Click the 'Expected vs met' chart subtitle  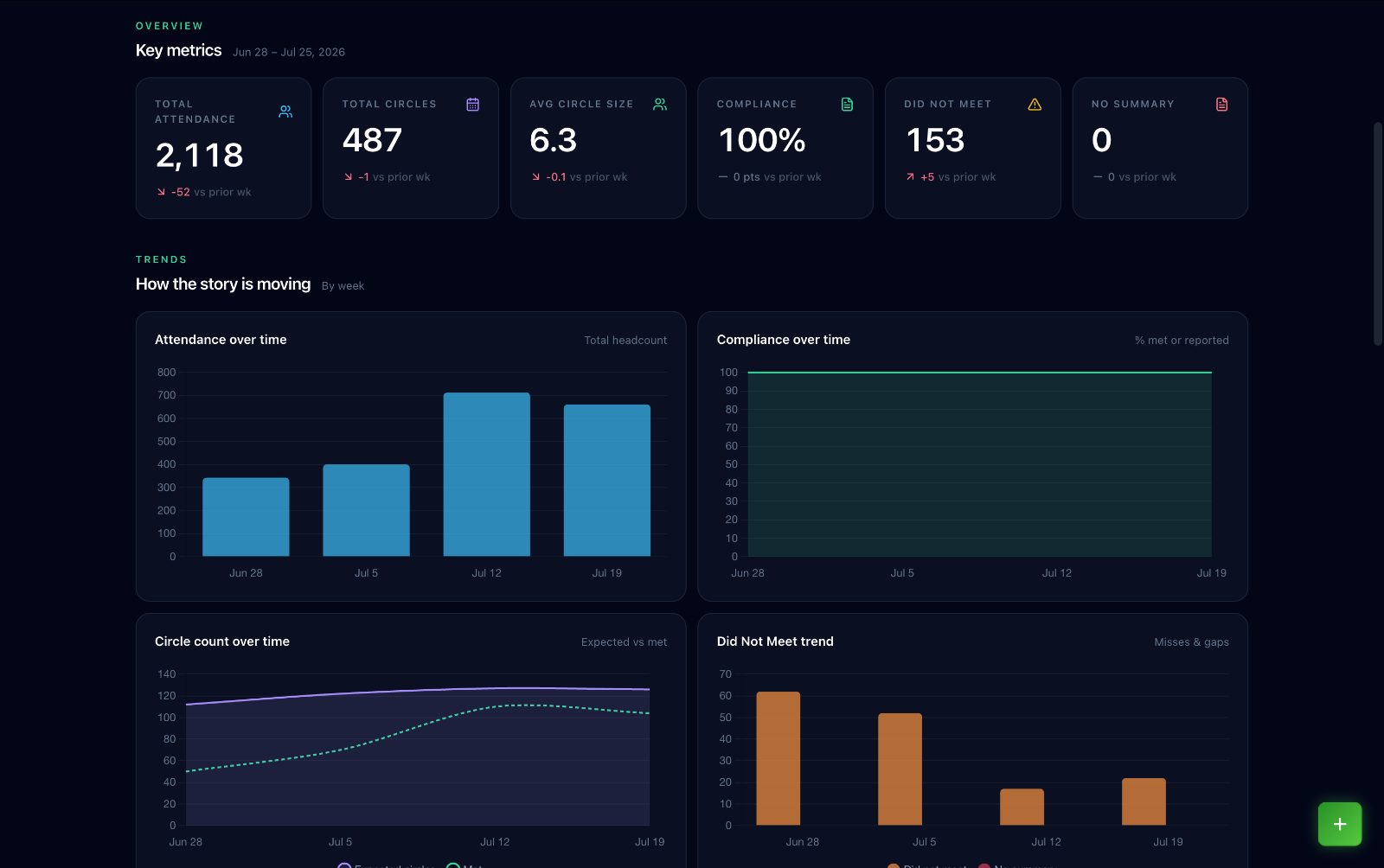624,642
